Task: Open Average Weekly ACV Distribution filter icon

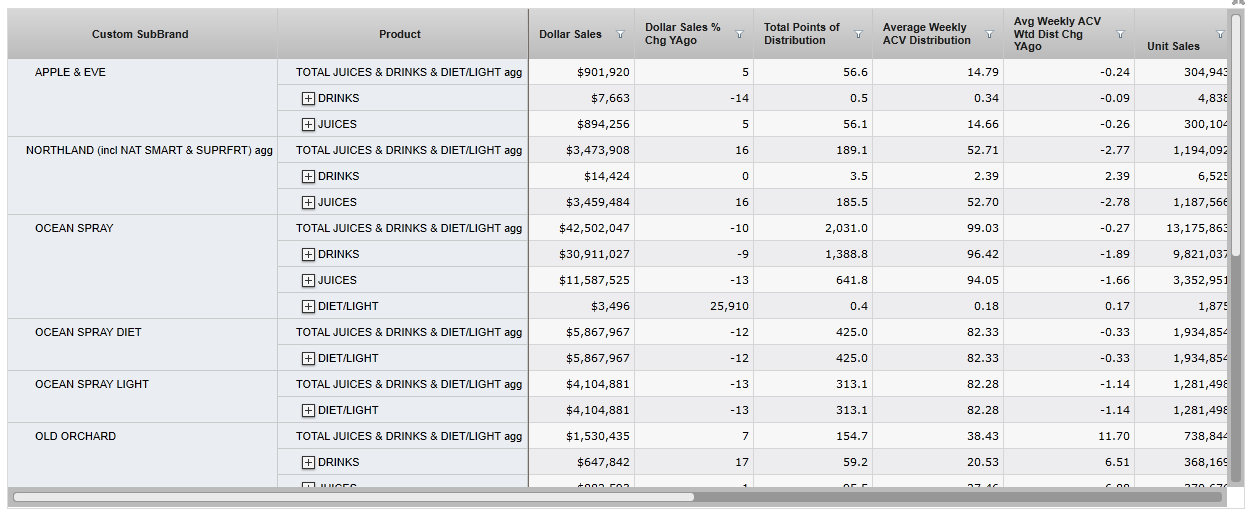Action: coord(989,35)
